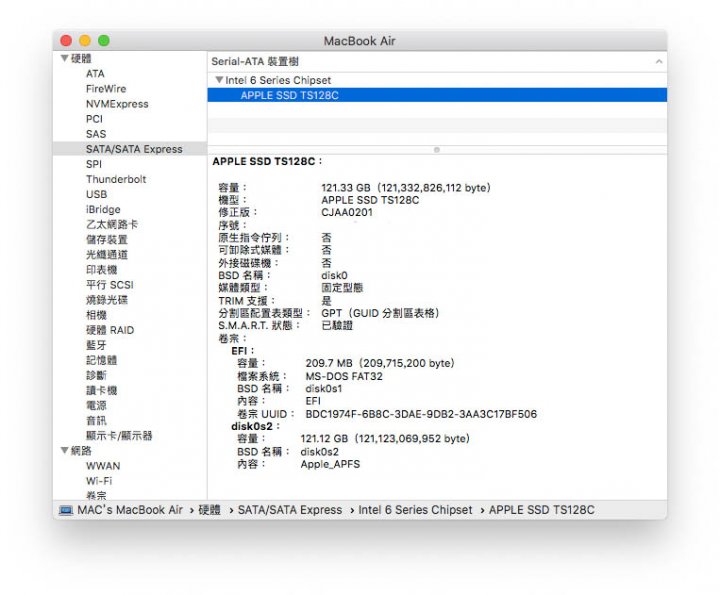Select Wi-Fi under network
This screenshot has width=720, height=595.
[99, 481]
